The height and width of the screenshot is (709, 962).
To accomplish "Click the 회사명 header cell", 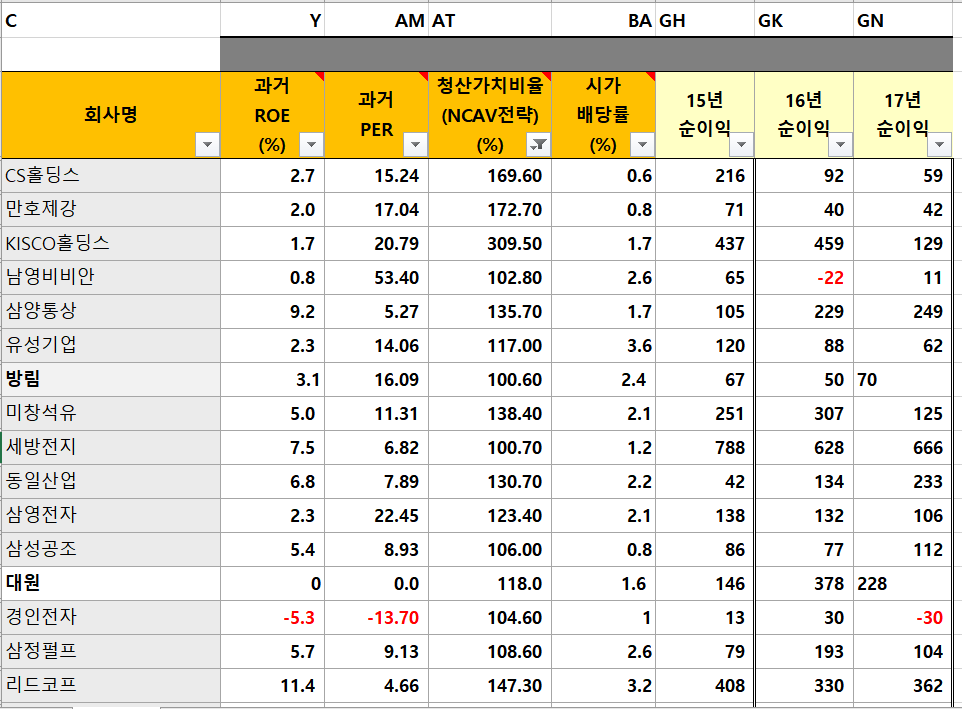I will (x=111, y=115).
